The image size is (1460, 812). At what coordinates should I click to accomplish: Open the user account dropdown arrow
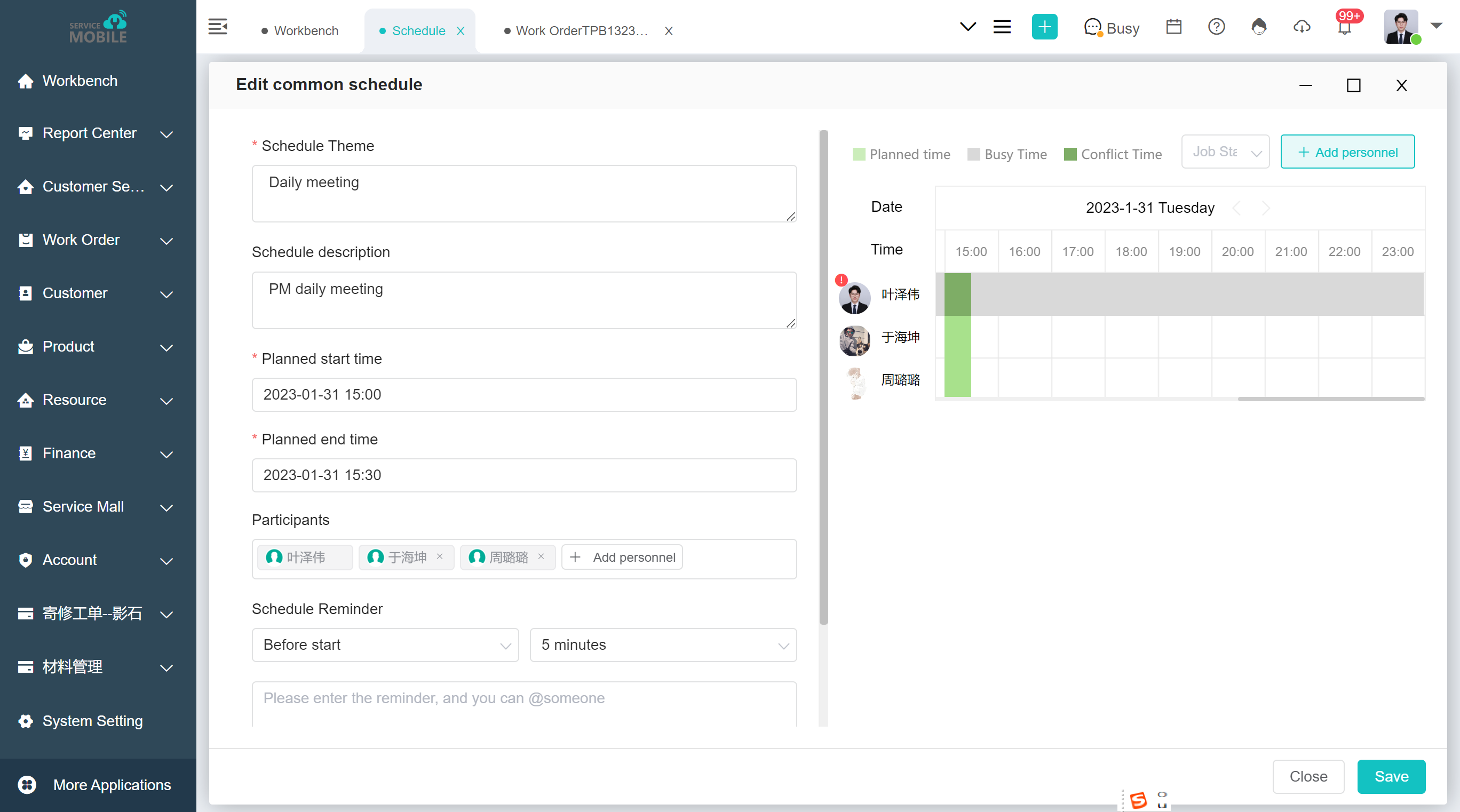[1436, 26]
